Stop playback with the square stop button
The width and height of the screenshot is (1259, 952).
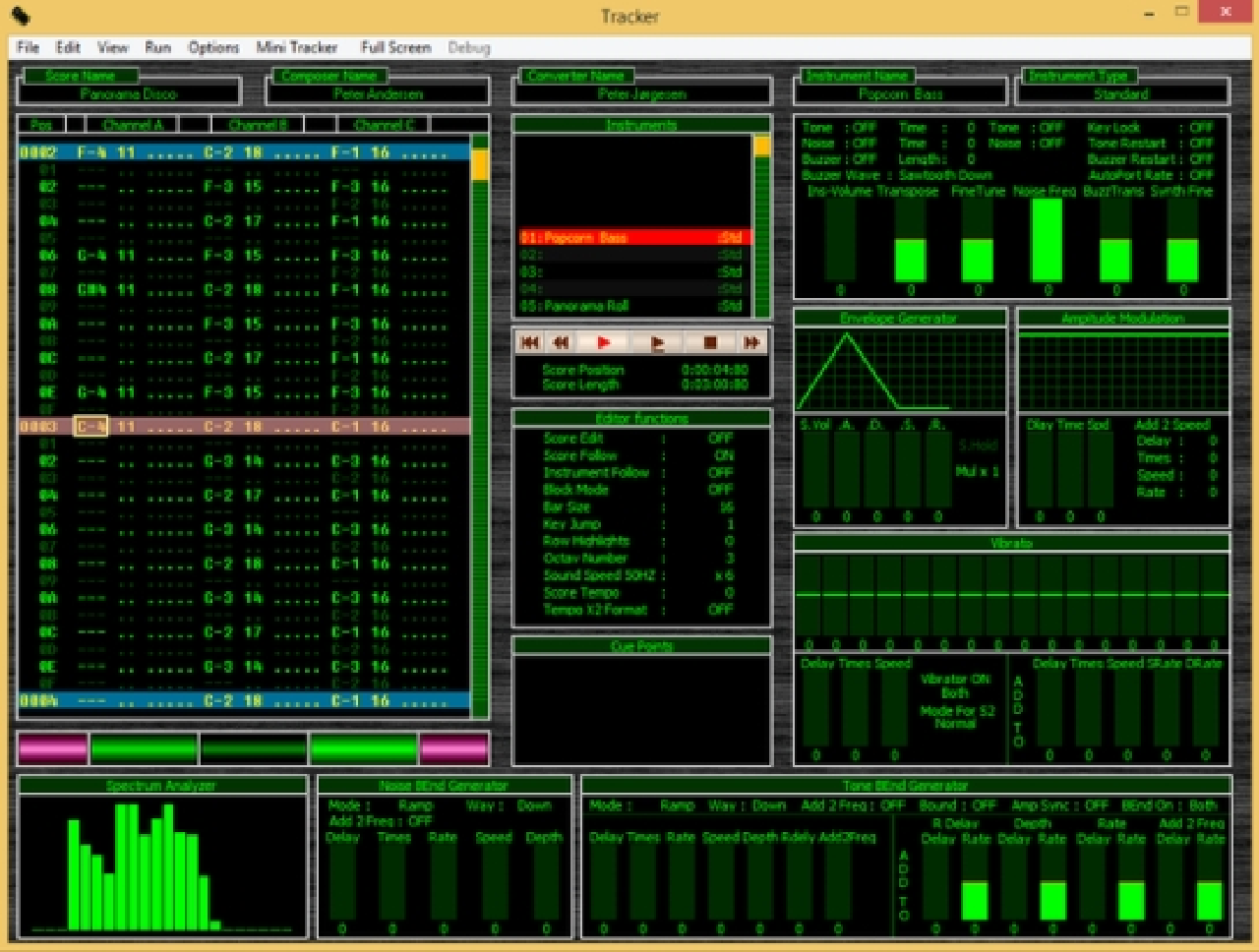tap(710, 342)
